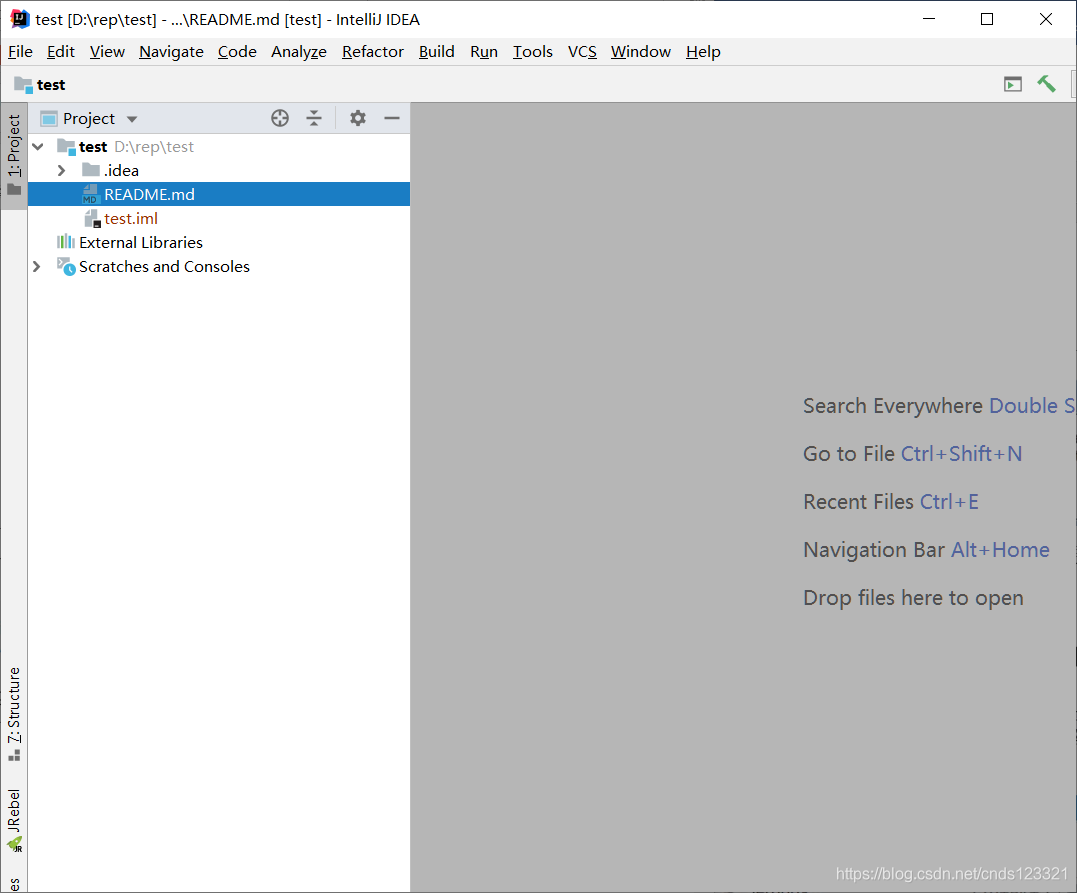Open the View menu
Viewport: 1077px width, 893px height.
tap(107, 52)
